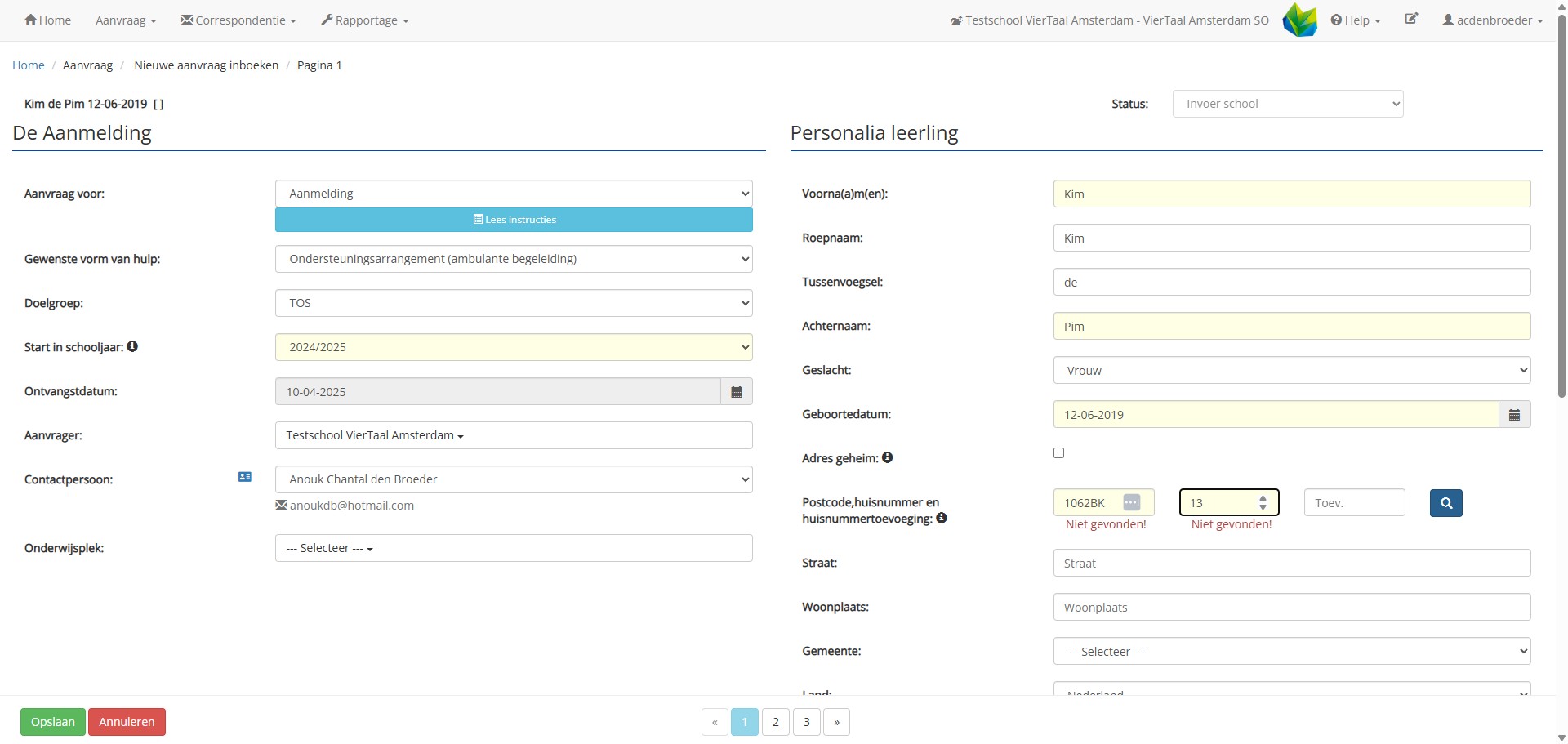1568x744 pixels.
Task: Open the Start in schooljaar dropdown
Action: click(x=514, y=347)
